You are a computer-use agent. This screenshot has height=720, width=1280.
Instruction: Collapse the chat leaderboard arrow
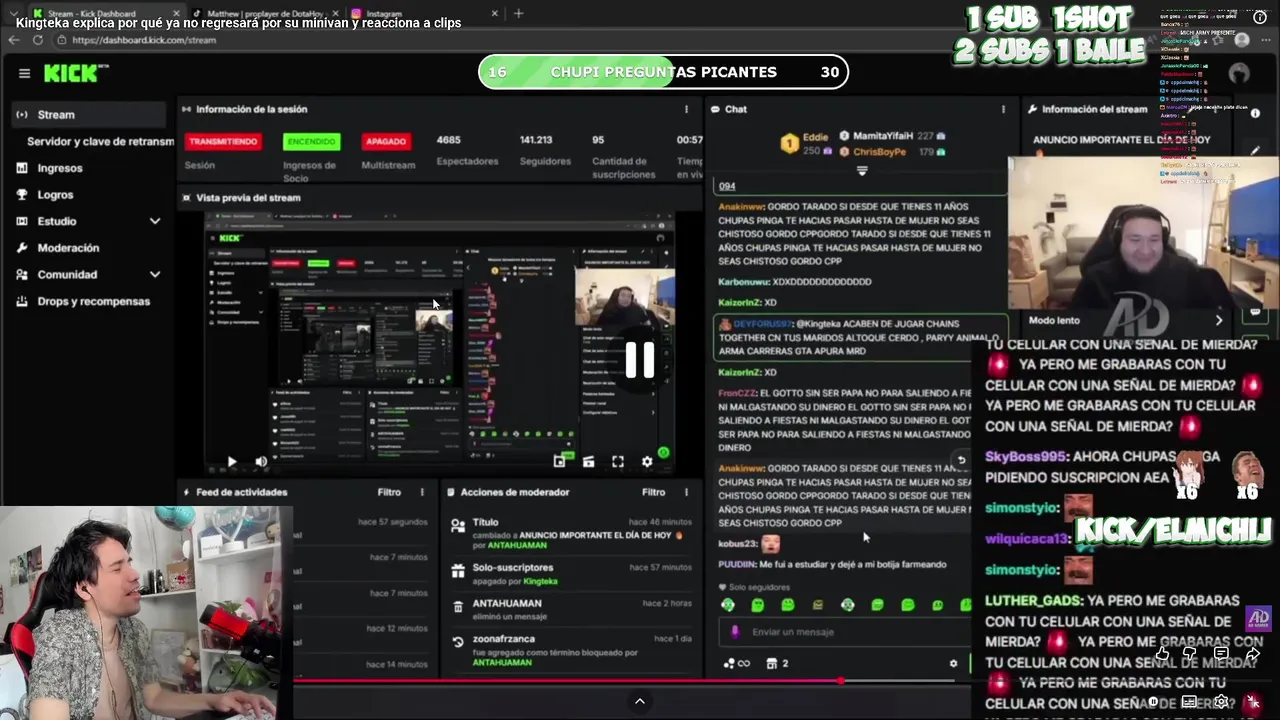(x=862, y=171)
